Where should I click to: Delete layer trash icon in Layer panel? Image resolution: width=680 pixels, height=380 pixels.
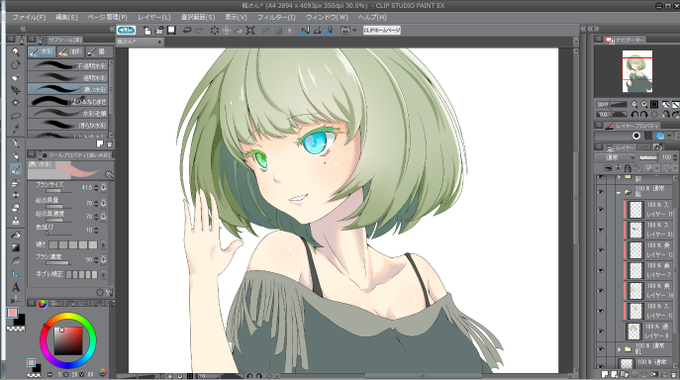tap(673, 374)
